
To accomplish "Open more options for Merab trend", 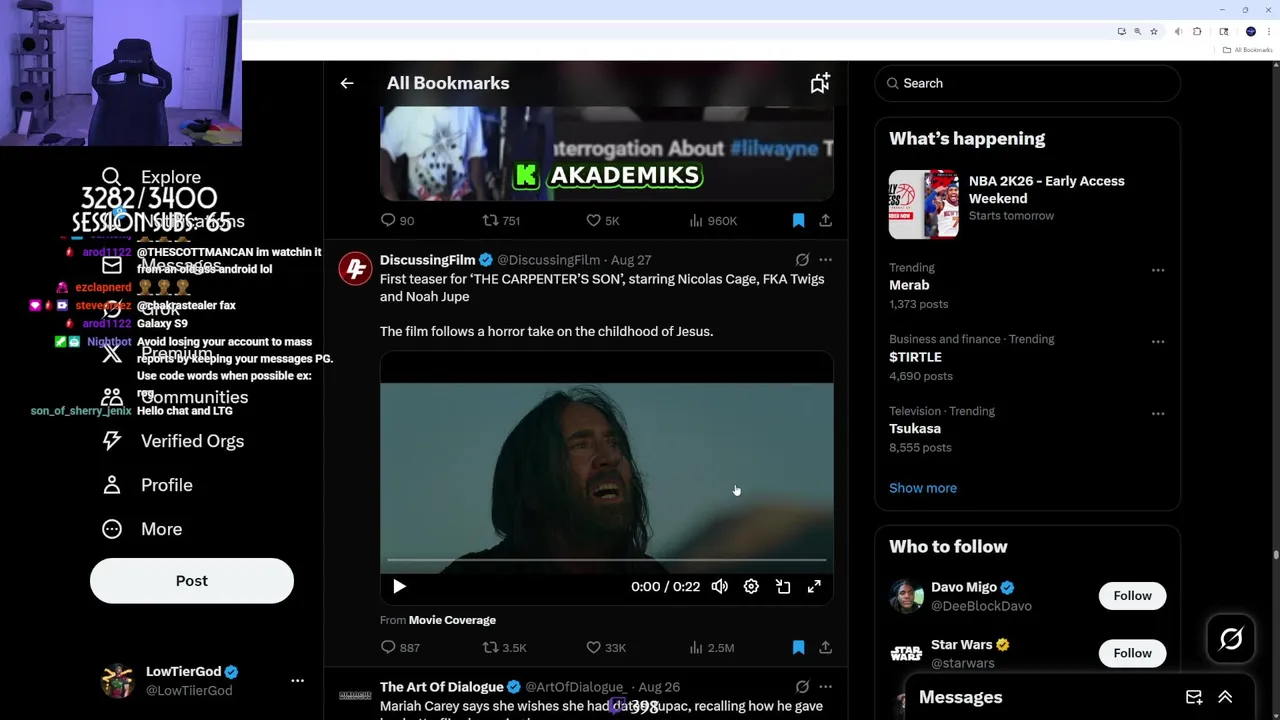I will (1158, 270).
